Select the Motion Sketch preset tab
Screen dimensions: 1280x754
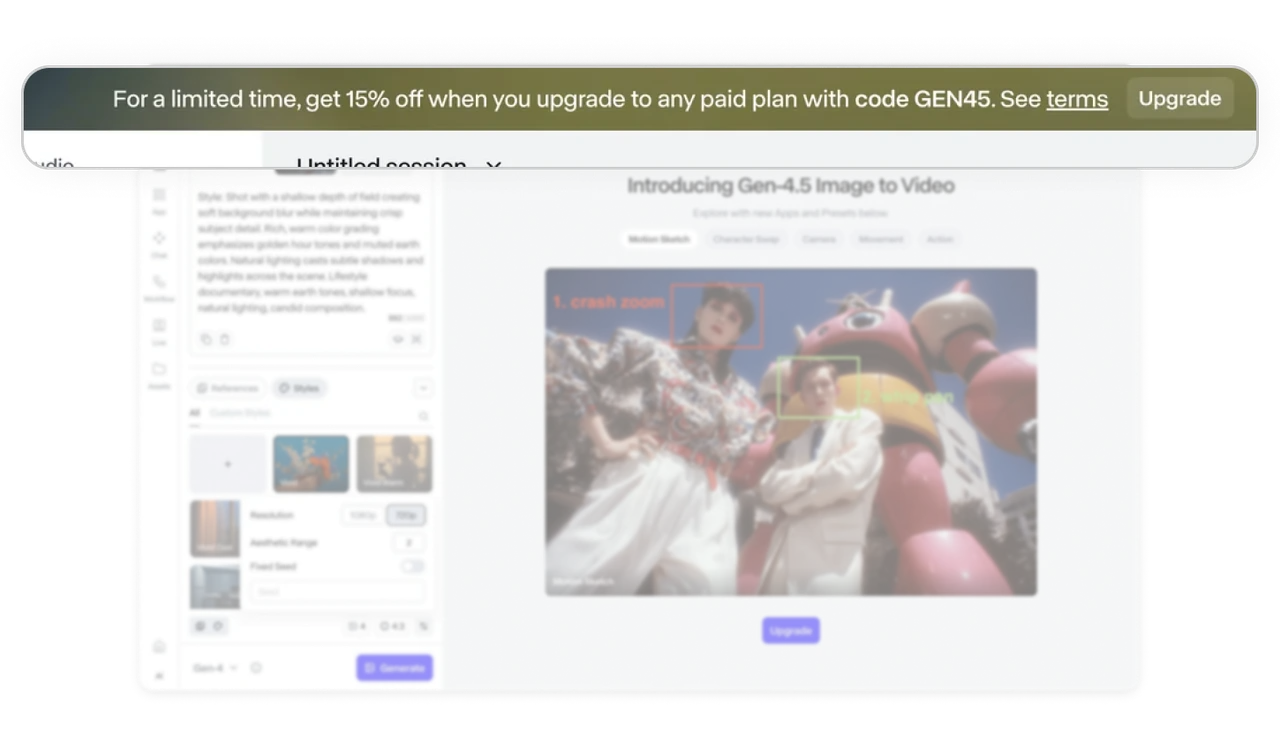659,239
